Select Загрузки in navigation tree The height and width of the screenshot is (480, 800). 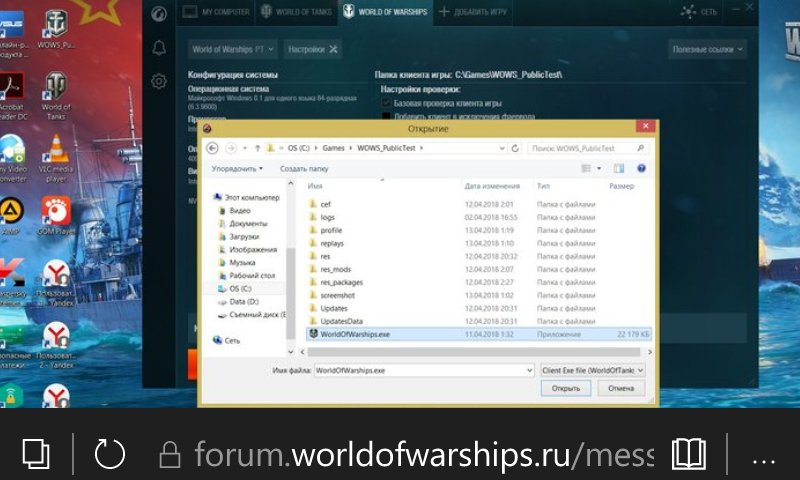click(239, 237)
